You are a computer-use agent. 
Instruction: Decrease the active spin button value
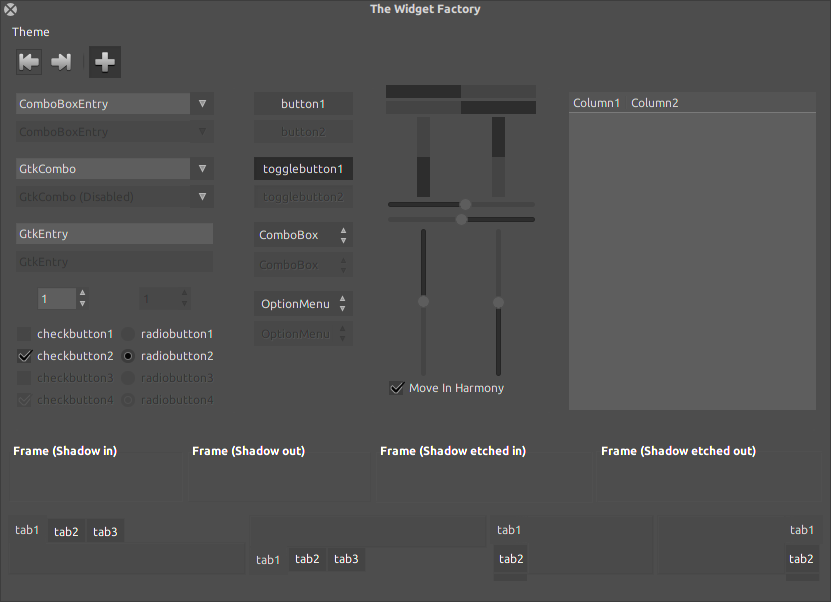pyautogui.click(x=82, y=304)
